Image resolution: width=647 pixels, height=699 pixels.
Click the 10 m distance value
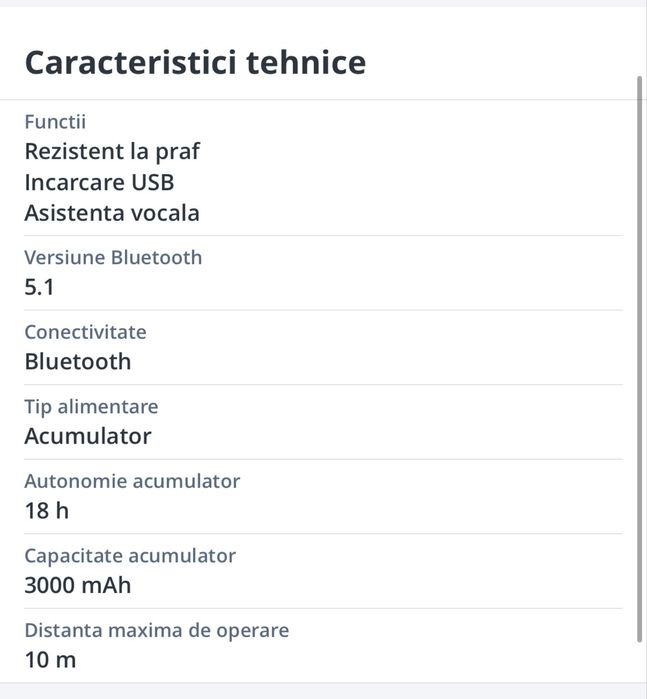50,660
